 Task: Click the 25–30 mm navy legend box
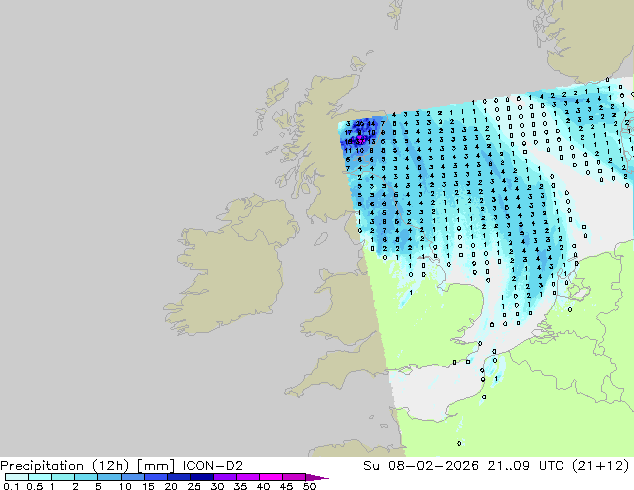coord(201,477)
